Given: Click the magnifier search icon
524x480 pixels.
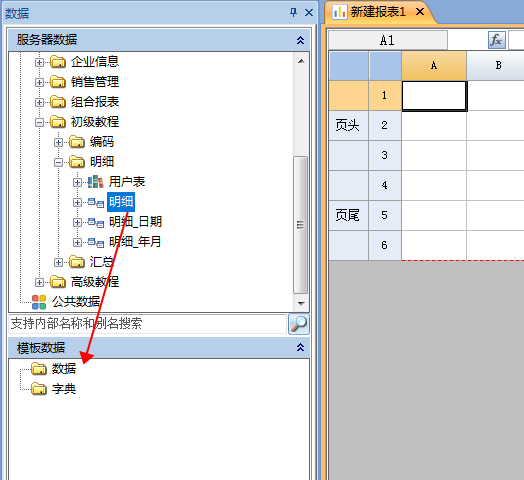Looking at the screenshot, I should (x=298, y=324).
